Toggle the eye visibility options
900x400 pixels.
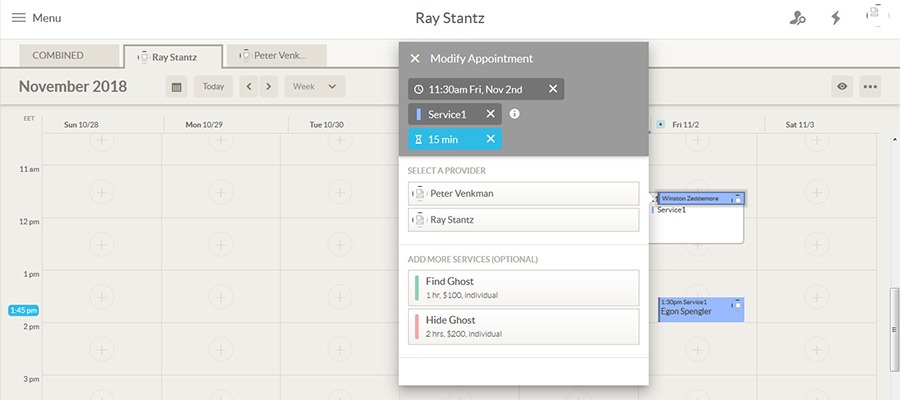pos(842,87)
